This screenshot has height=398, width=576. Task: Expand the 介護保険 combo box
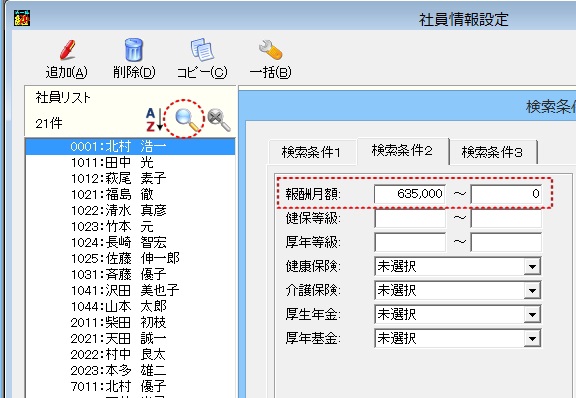tap(532, 290)
